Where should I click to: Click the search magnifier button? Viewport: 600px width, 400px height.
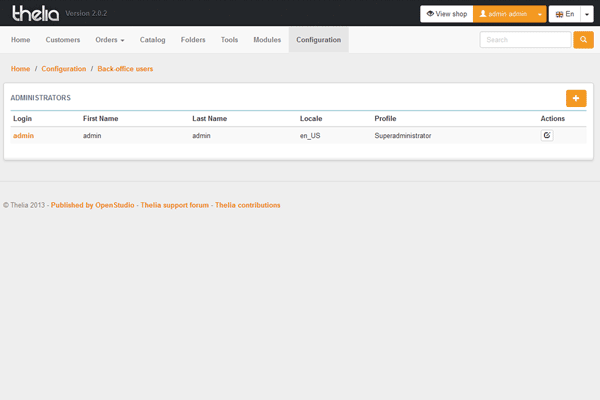tap(583, 40)
